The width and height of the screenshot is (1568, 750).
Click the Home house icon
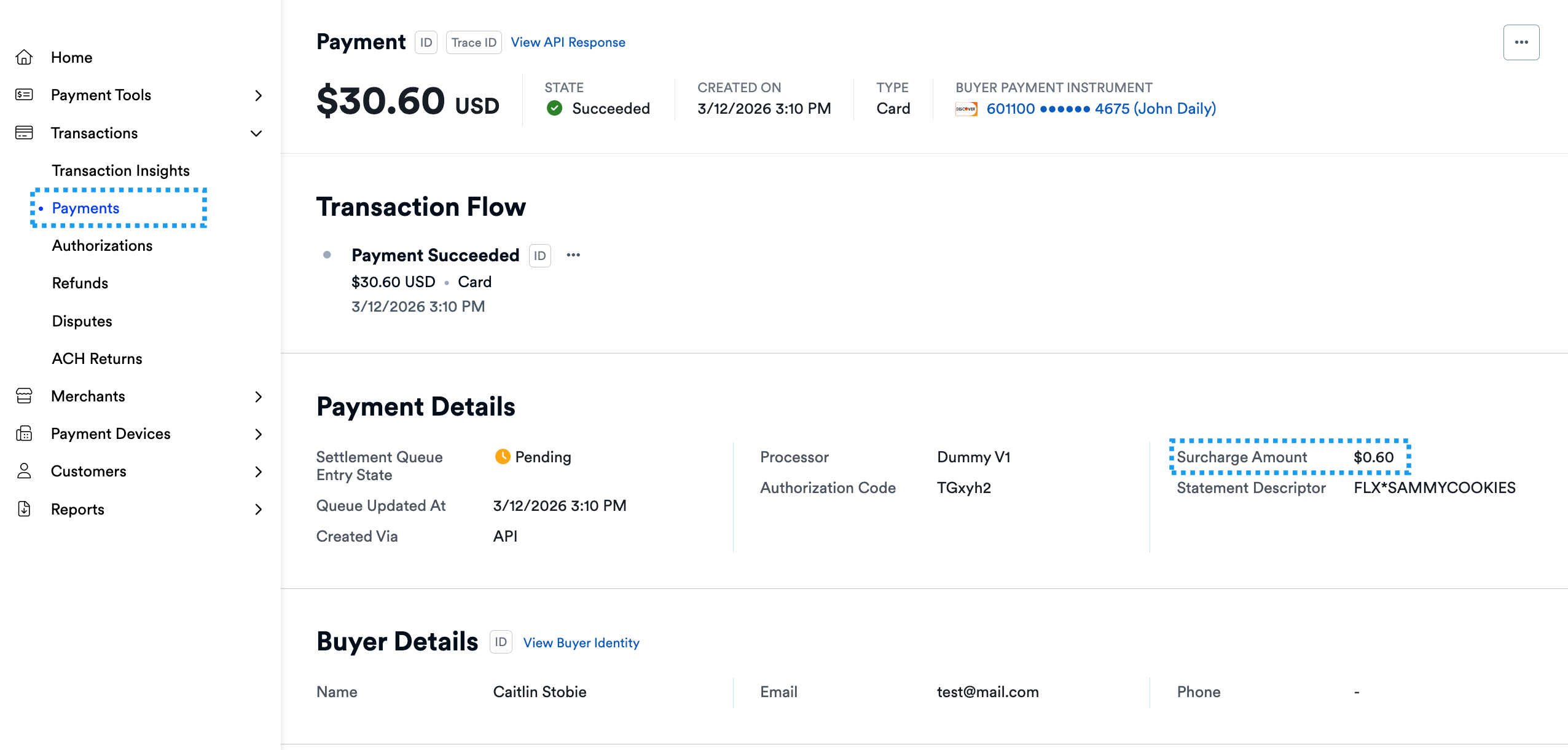(x=24, y=57)
